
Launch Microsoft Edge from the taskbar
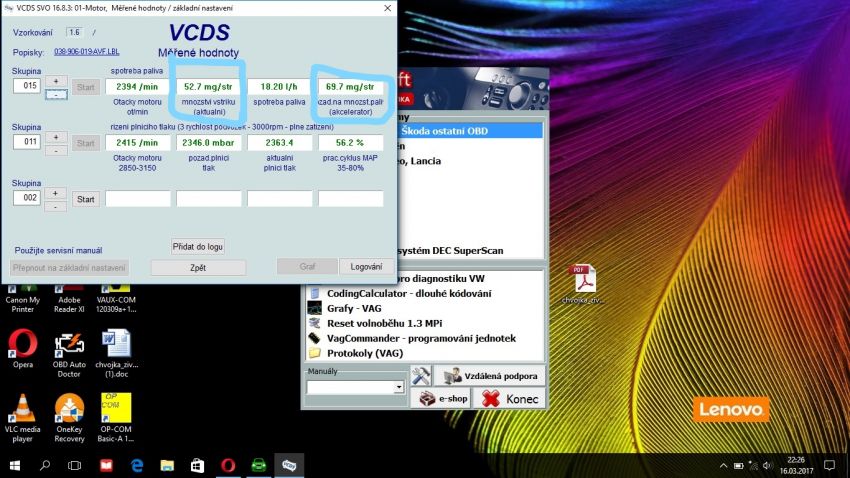(x=137, y=465)
